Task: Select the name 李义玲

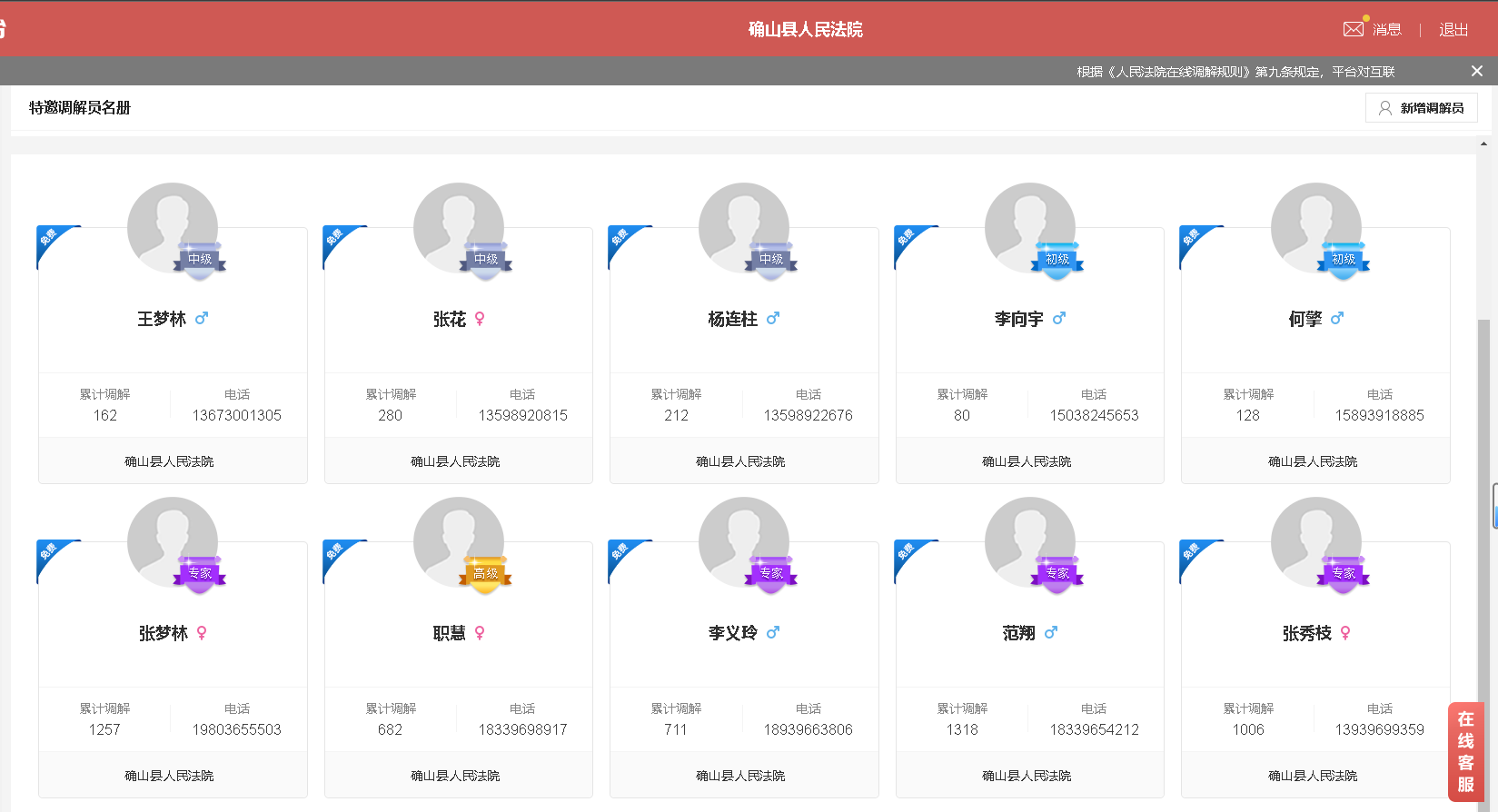Action: coord(733,633)
